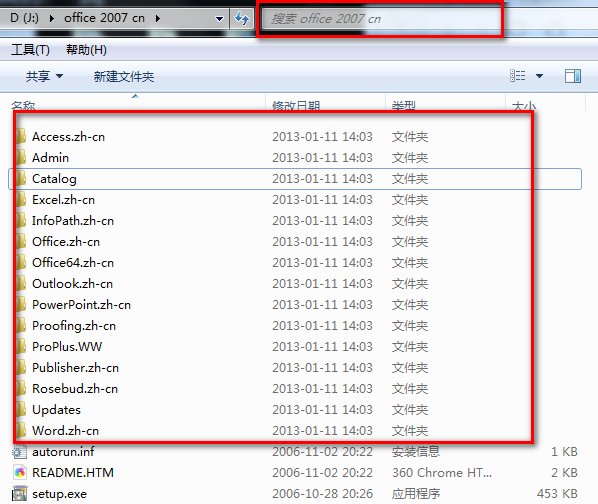This screenshot has width=598, height=504.
Task: Select office 2007 cn in the address path
Action: click(104, 18)
